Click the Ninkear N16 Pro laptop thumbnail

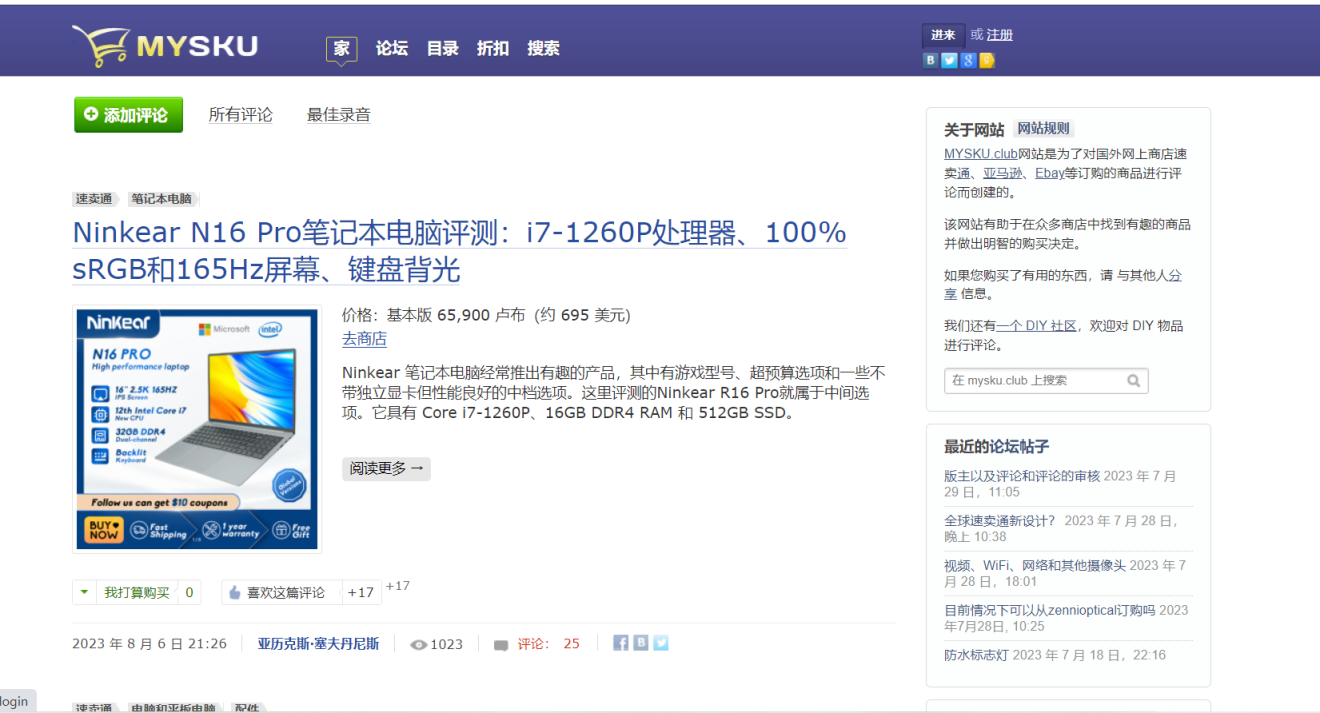(x=196, y=427)
